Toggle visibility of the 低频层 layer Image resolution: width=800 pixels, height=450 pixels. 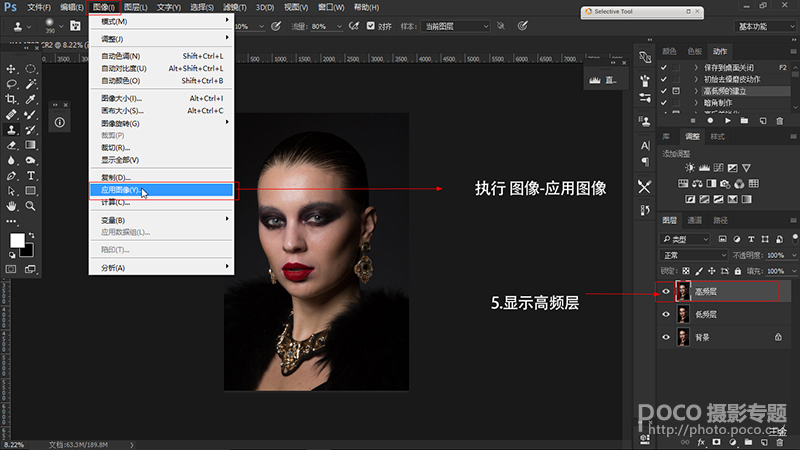point(667,314)
